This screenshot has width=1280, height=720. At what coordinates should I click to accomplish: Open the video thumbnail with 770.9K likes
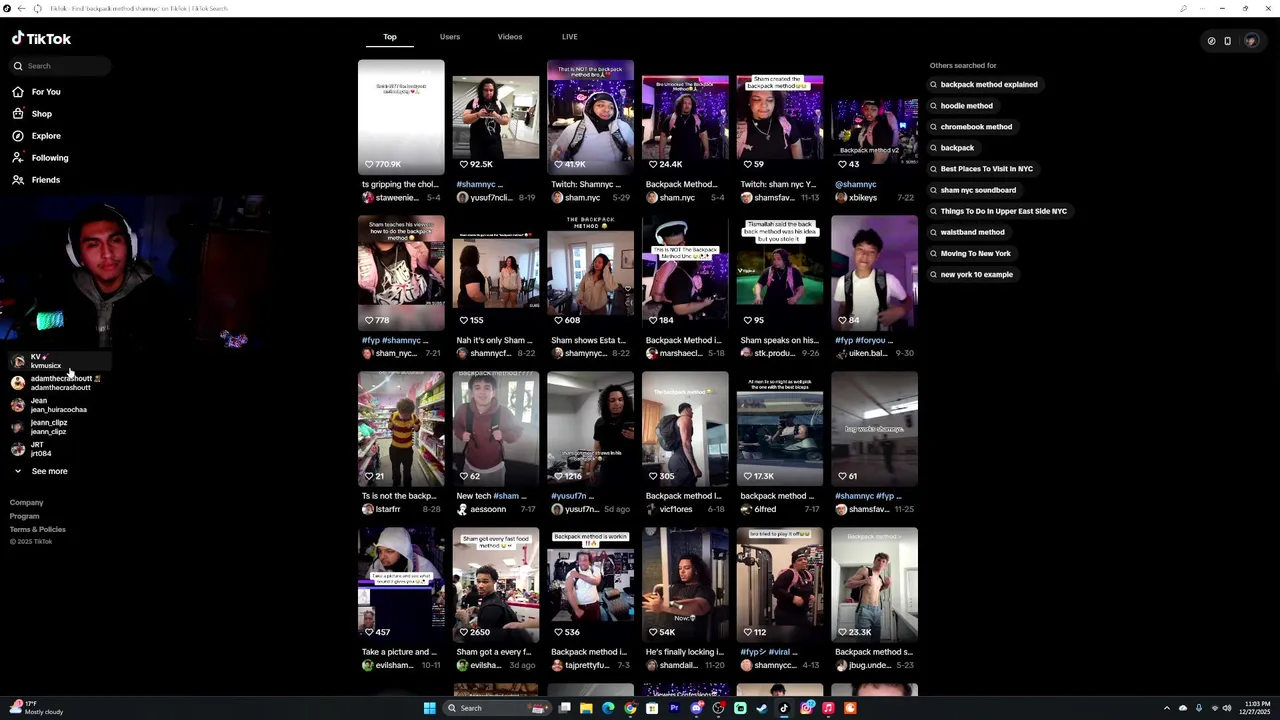click(401, 117)
